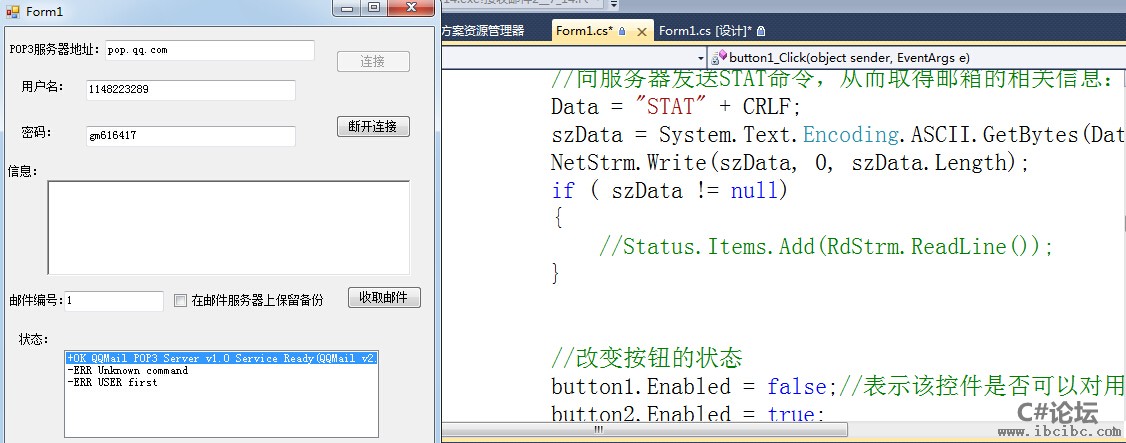
Task: Click the lock icon on Form1.cs tab
Action: (622, 31)
